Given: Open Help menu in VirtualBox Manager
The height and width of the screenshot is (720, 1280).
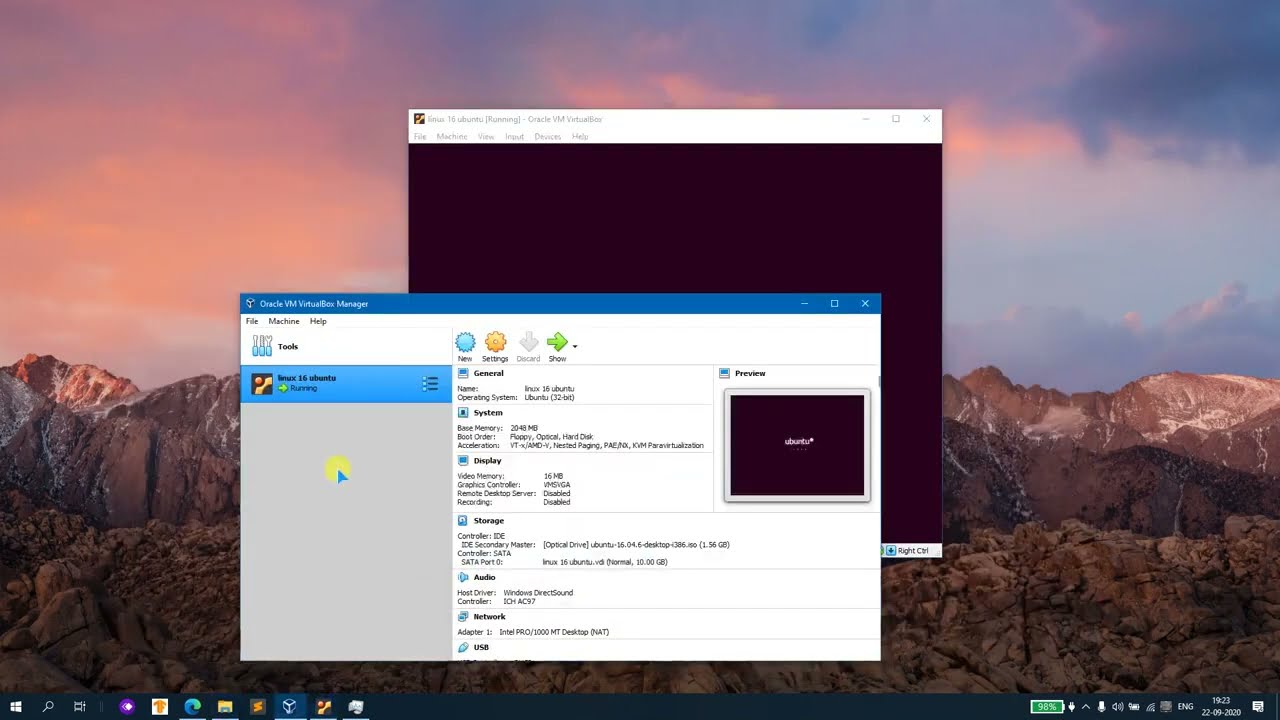Looking at the screenshot, I should [x=318, y=321].
